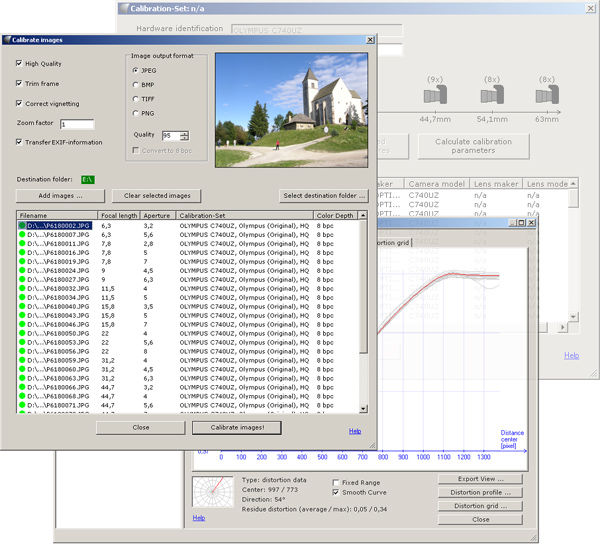Toggle the Correct vignetting checkbox
Screen dimensions: 600x544
[19, 103]
